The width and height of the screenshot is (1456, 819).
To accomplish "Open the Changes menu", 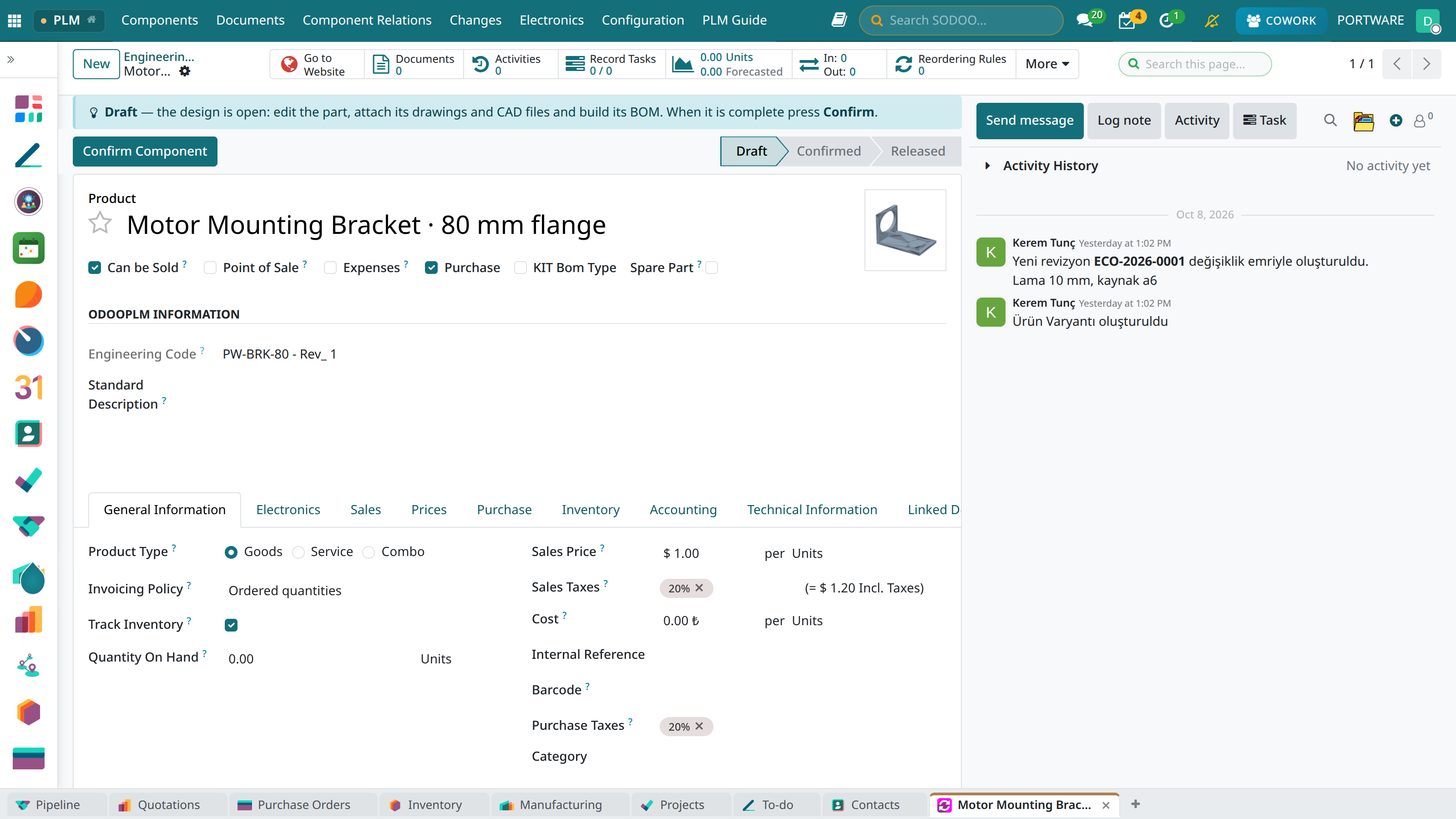I will tap(475, 20).
